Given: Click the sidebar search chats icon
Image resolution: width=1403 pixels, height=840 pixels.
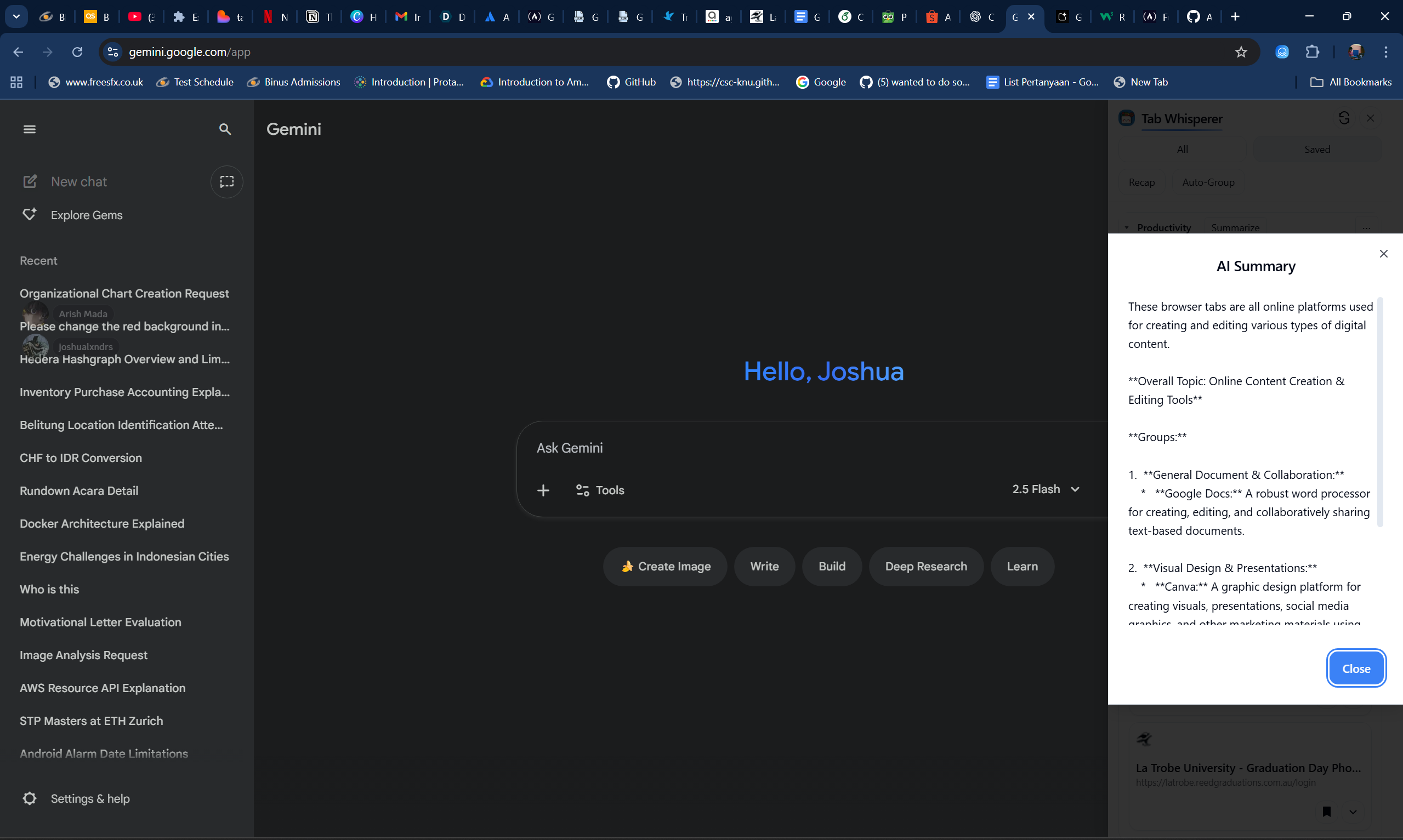Looking at the screenshot, I should coord(225,130).
